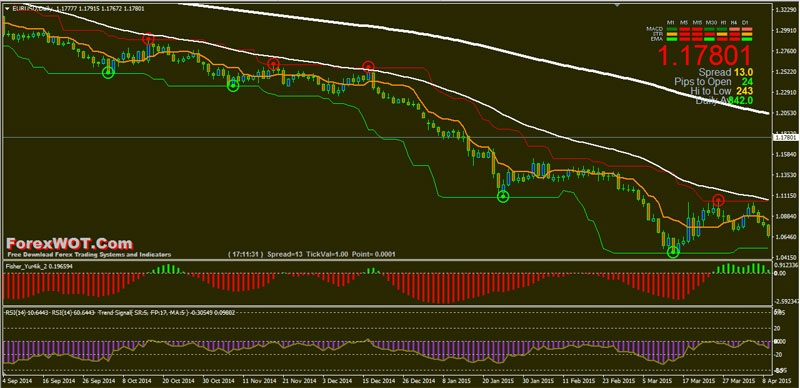Click the 4 Sep 2014 date label
The width and height of the screenshot is (800, 388).
(16, 381)
